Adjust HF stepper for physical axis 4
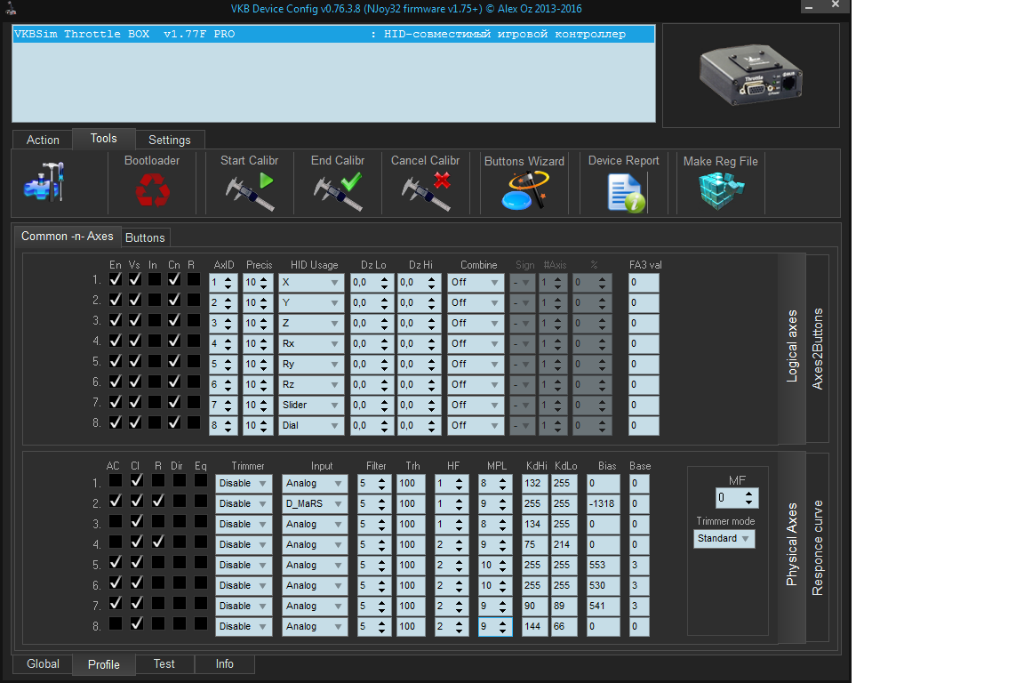 459,545
